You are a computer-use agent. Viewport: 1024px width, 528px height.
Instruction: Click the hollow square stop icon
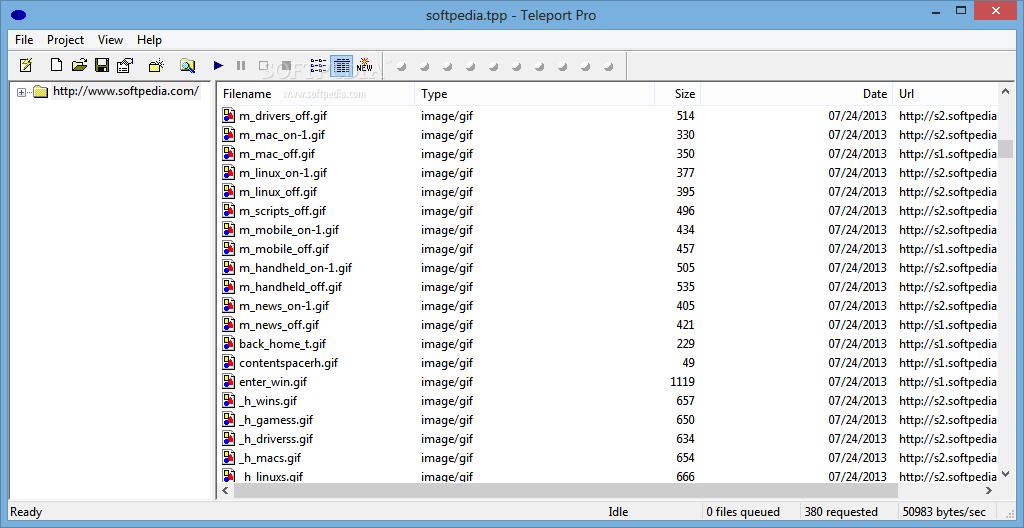(263, 65)
